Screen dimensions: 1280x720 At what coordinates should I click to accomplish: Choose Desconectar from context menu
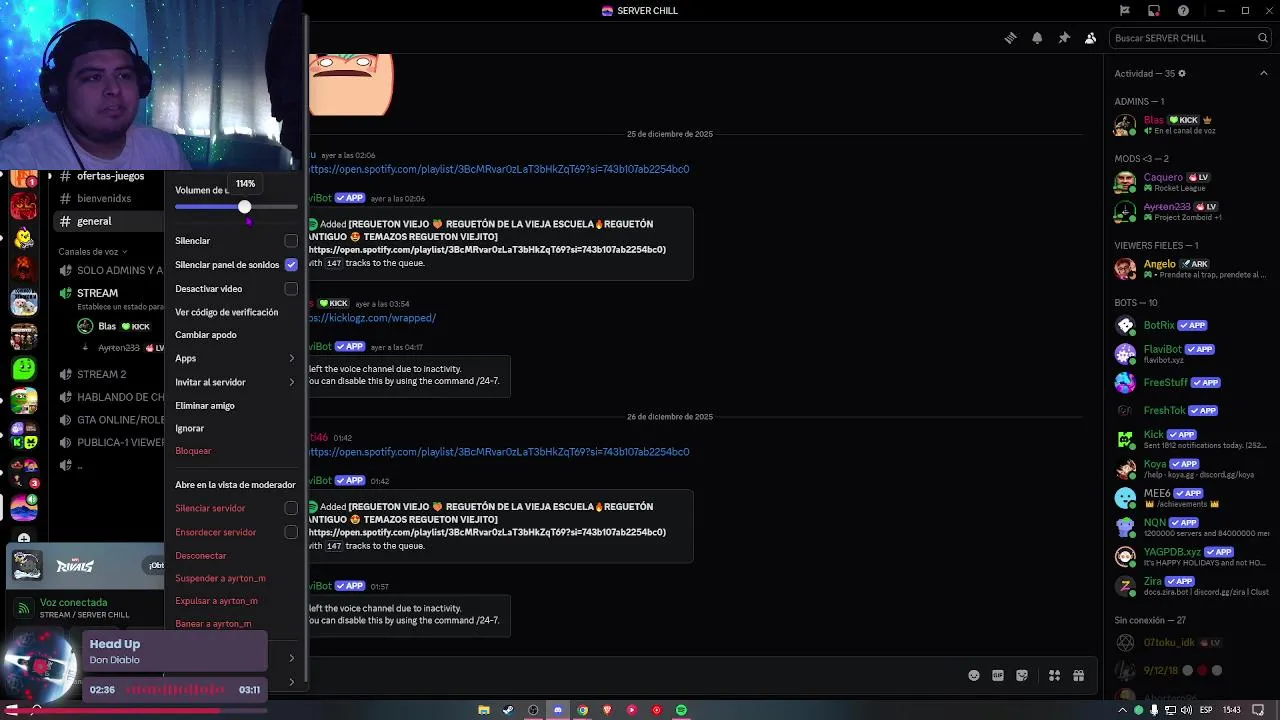pyautogui.click(x=201, y=556)
